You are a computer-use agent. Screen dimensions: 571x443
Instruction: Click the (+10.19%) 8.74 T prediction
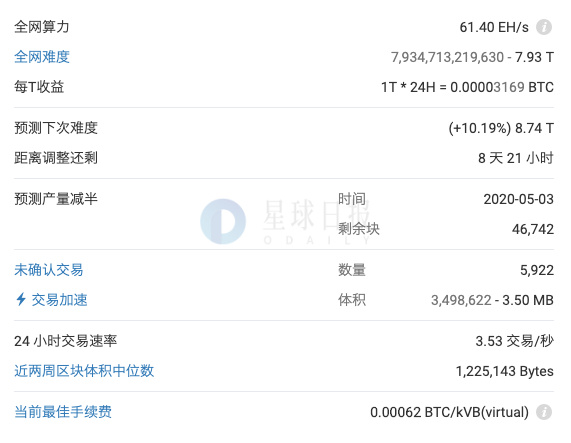pos(501,128)
